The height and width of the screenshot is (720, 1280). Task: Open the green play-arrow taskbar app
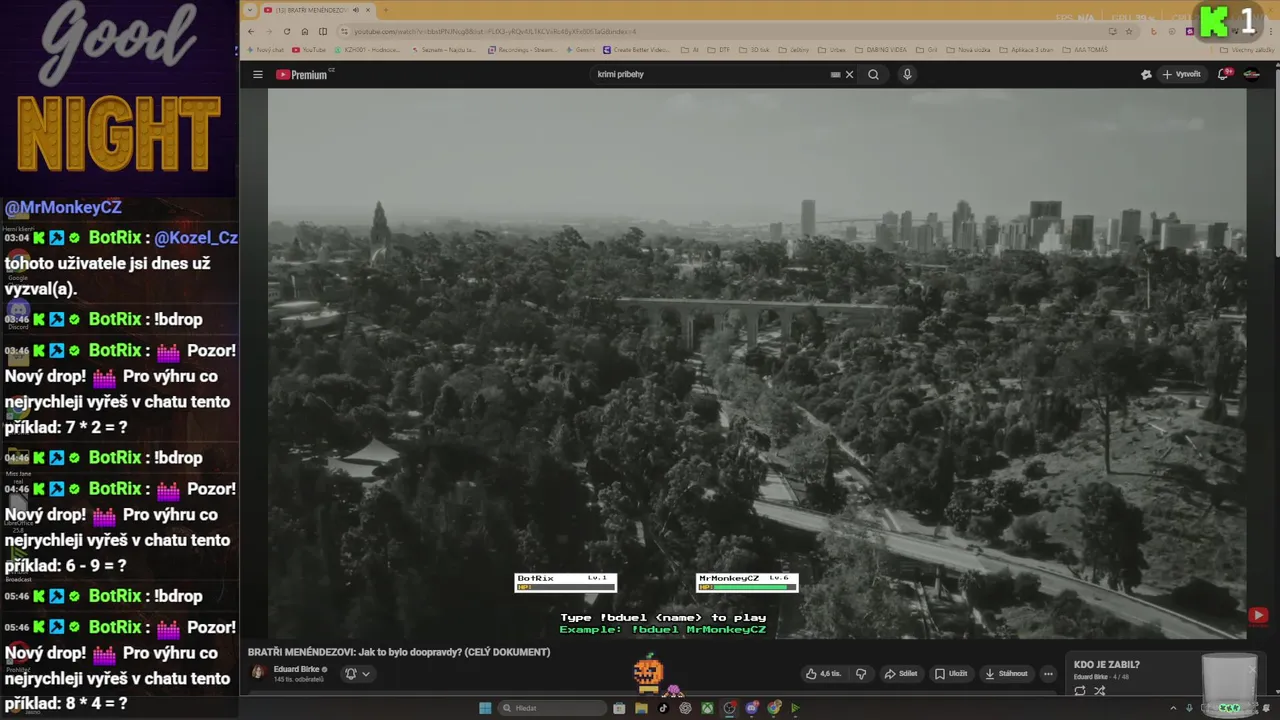(x=795, y=708)
